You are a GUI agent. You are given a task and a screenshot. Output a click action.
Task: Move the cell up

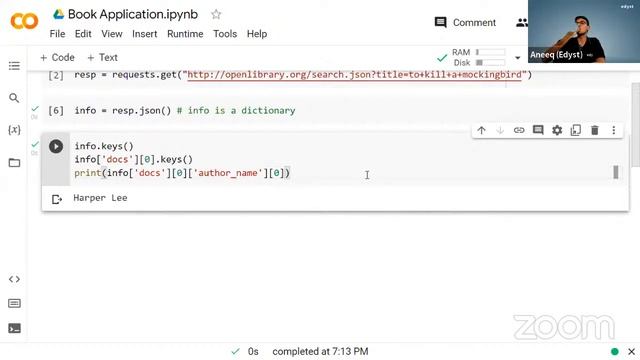point(482,130)
